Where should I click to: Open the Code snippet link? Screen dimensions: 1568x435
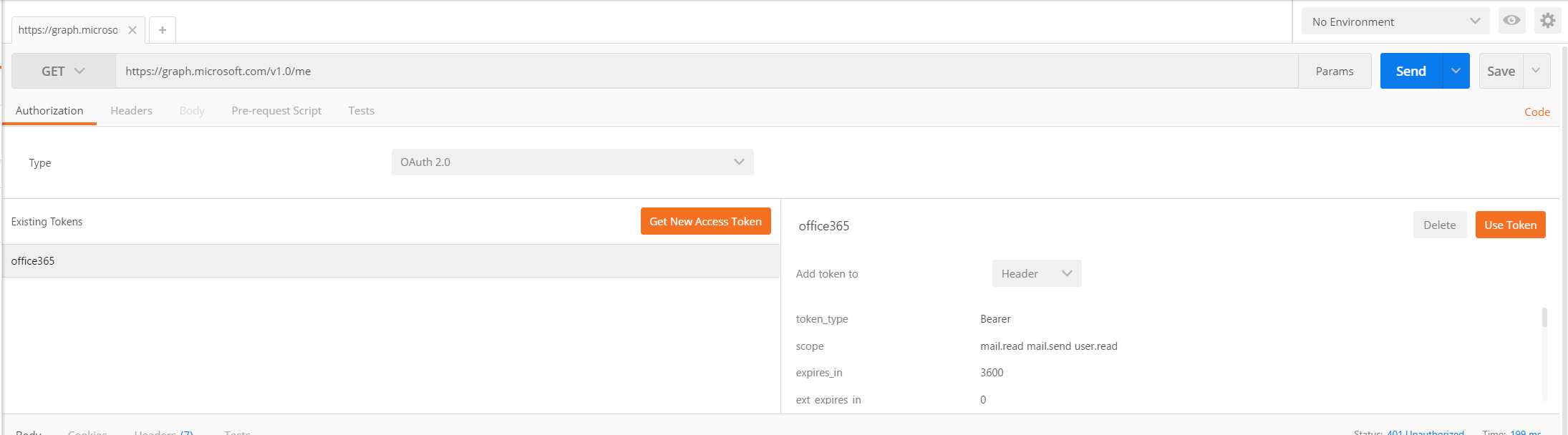[1536, 112]
